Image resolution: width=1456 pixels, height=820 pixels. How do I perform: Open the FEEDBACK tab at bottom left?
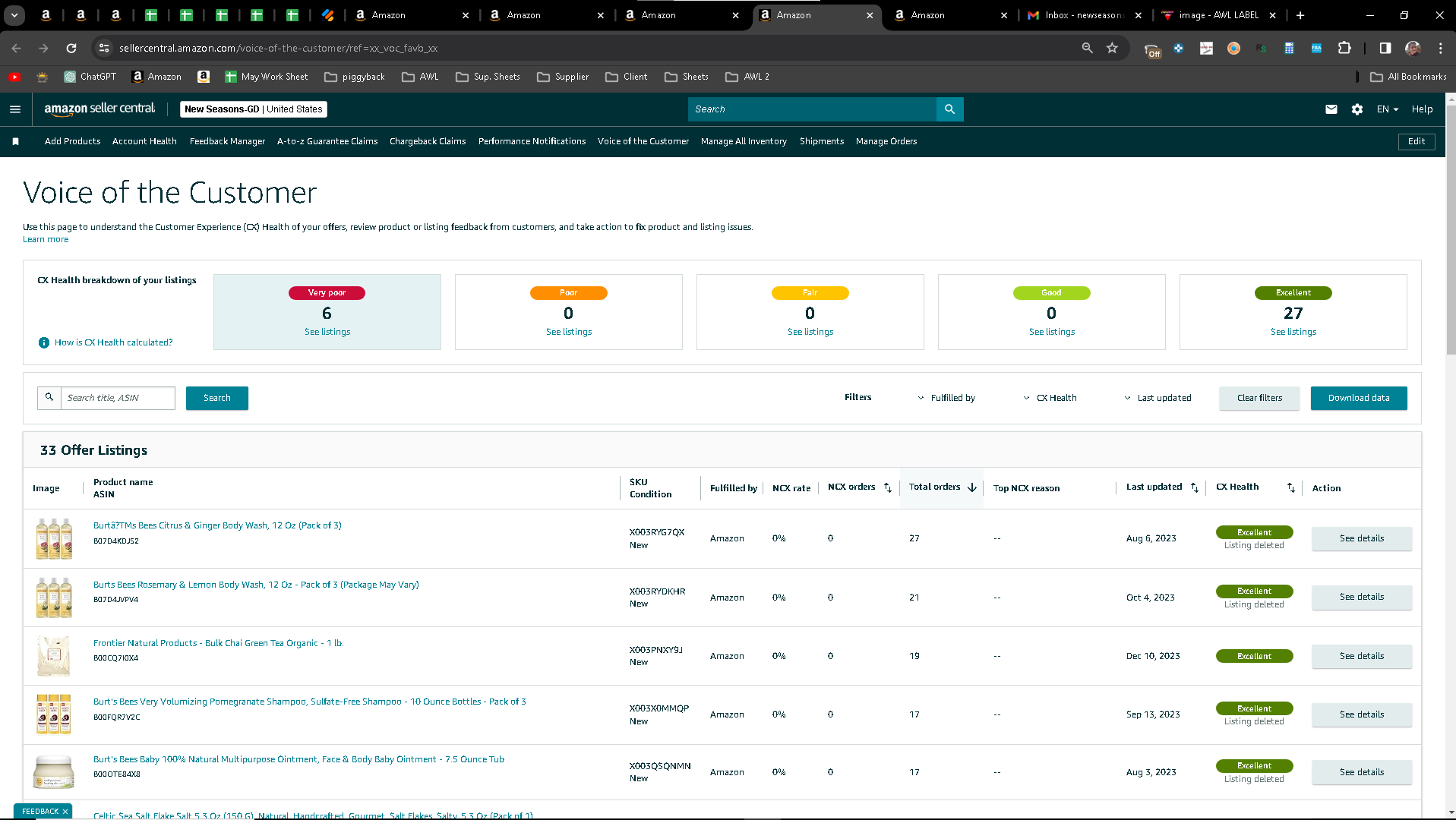[x=40, y=812]
